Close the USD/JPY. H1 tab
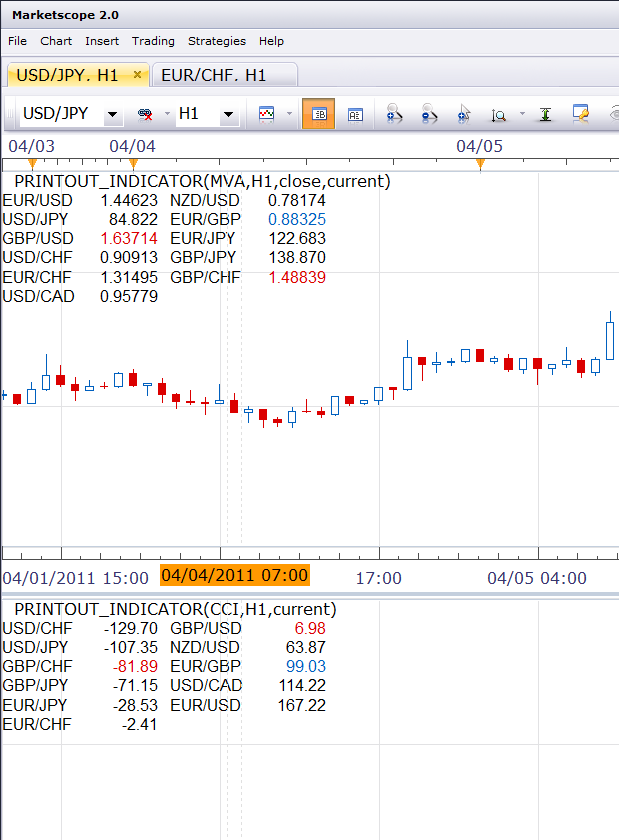This screenshot has height=840, width=619. pyautogui.click(x=137, y=74)
